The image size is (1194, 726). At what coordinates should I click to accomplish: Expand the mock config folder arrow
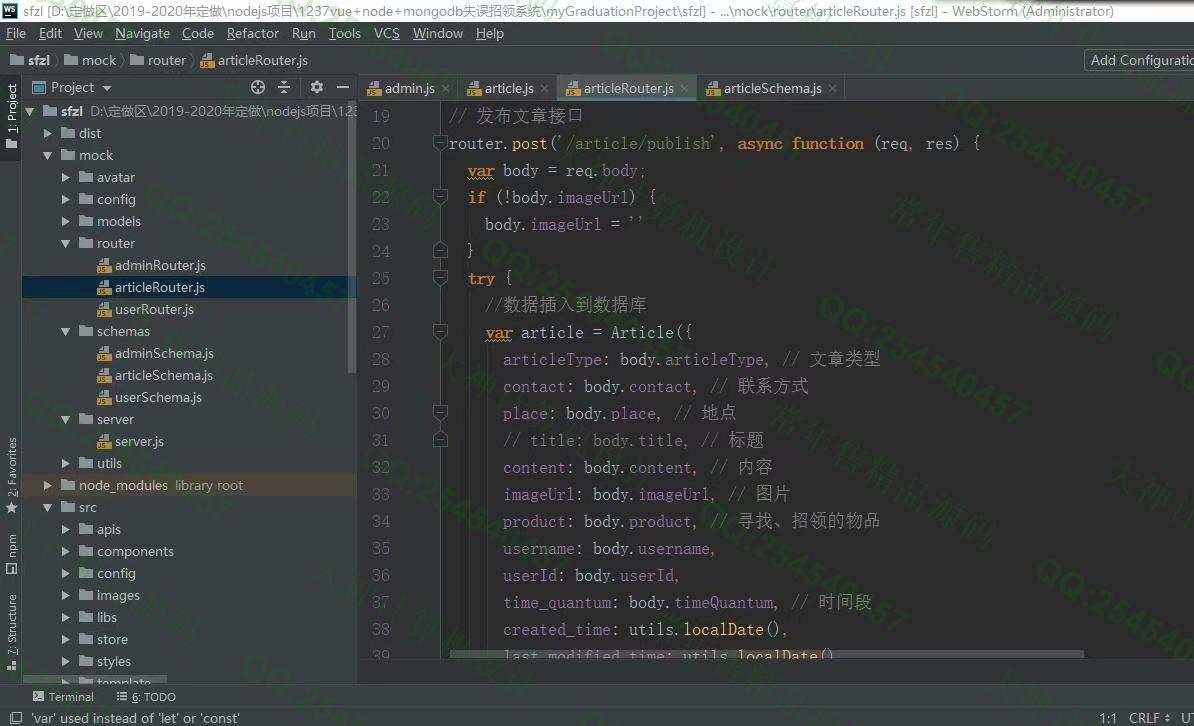tap(65, 200)
